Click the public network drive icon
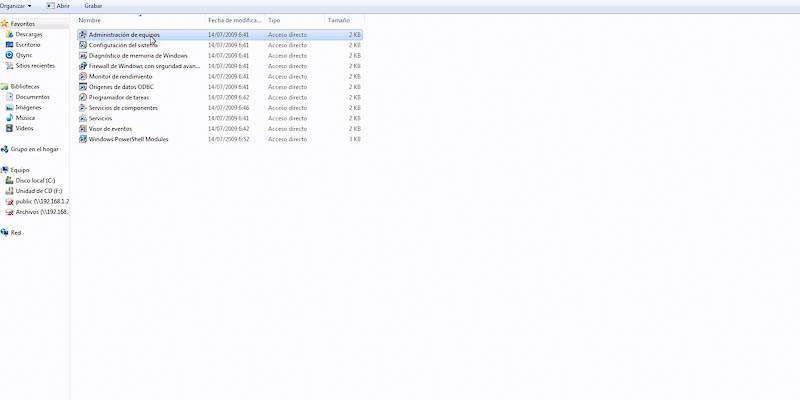Viewport: 800px width, 400px height. [9, 202]
